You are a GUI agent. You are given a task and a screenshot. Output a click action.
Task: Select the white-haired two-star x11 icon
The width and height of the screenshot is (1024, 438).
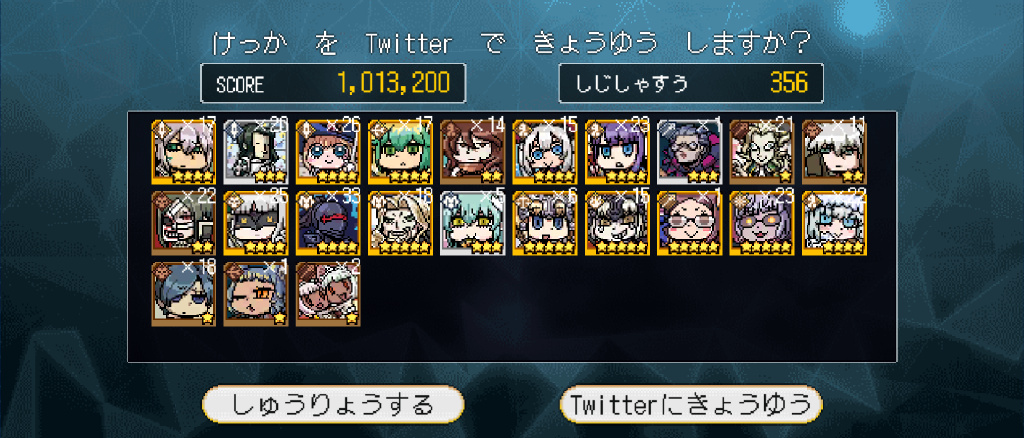(x=834, y=151)
